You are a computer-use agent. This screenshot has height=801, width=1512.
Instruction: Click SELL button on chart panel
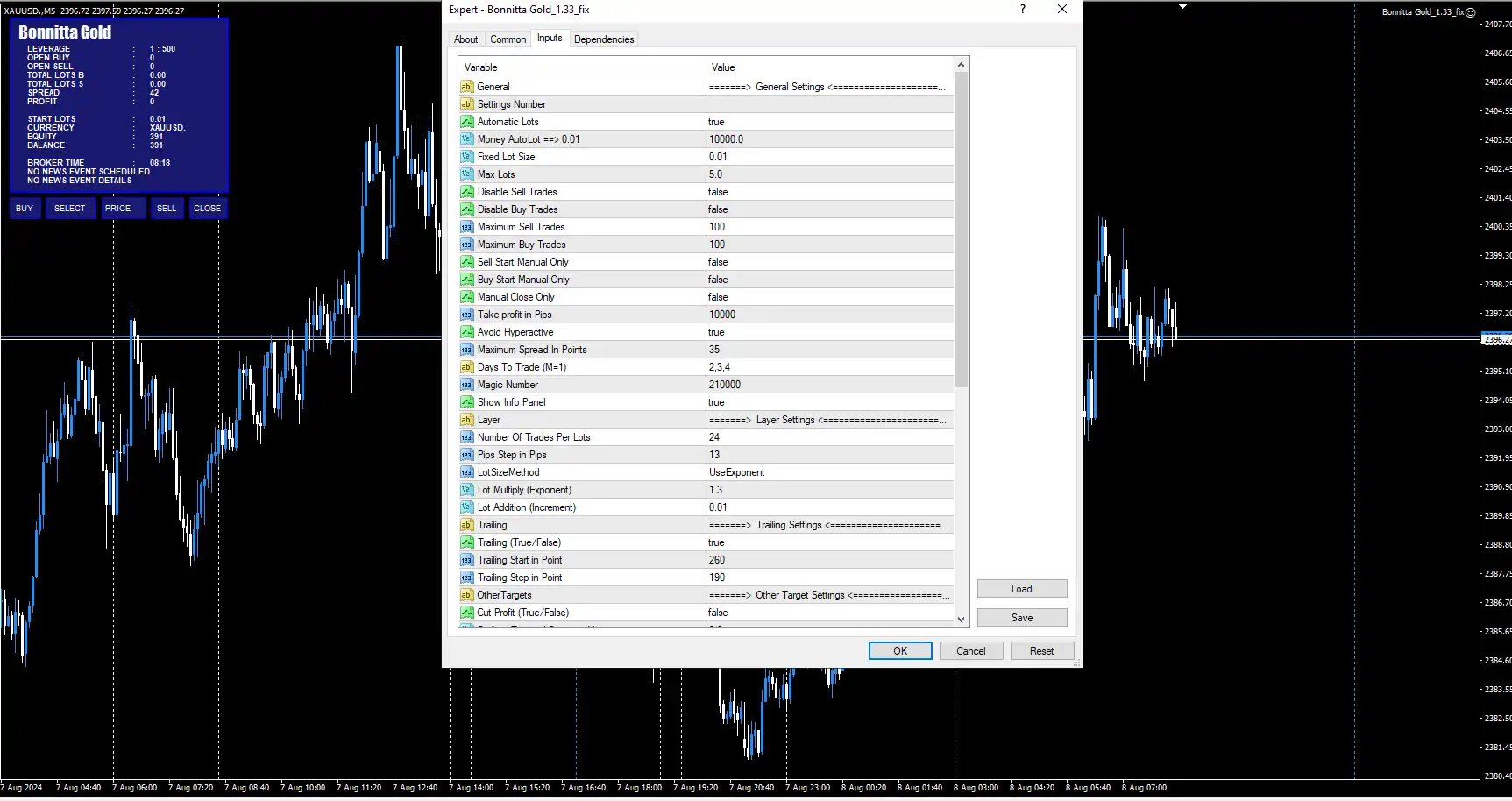pos(167,209)
